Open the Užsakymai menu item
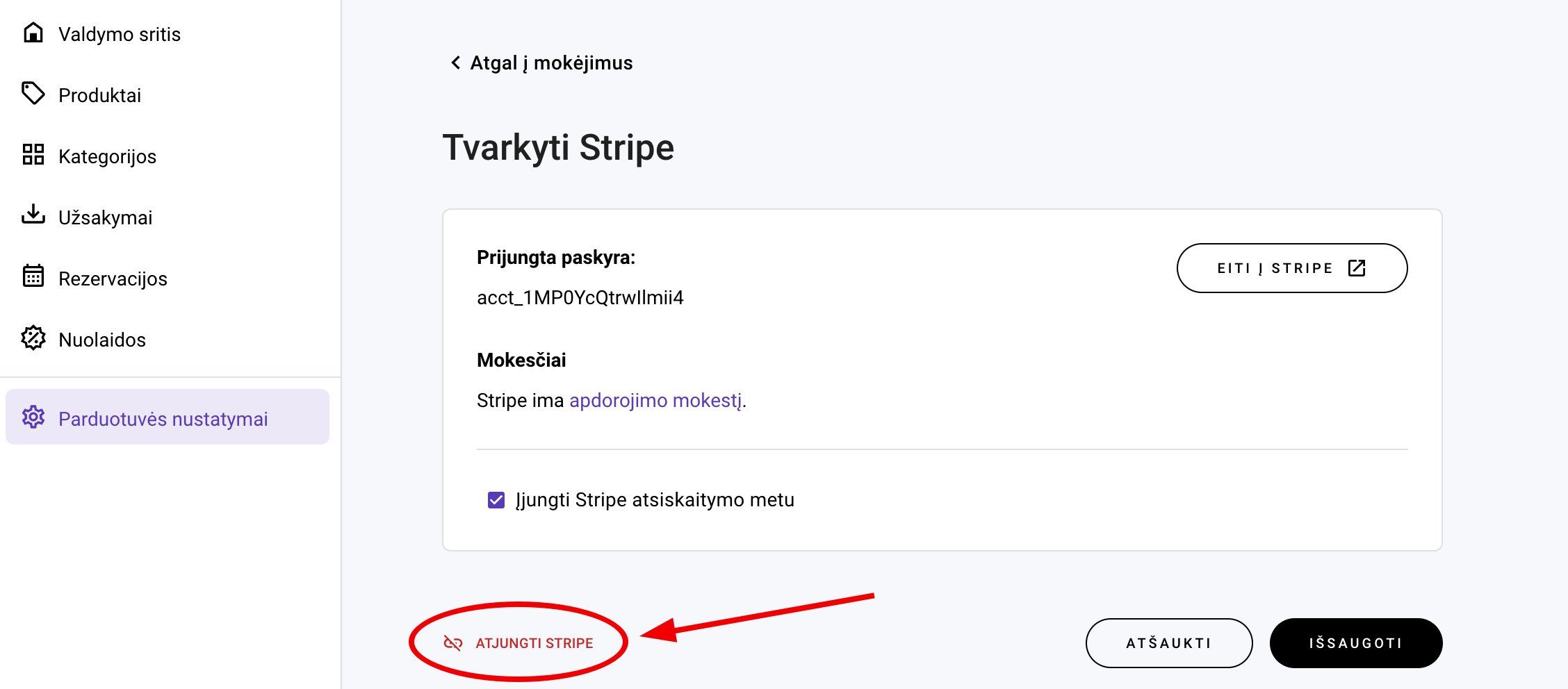Image resolution: width=1568 pixels, height=689 pixels. [105, 217]
